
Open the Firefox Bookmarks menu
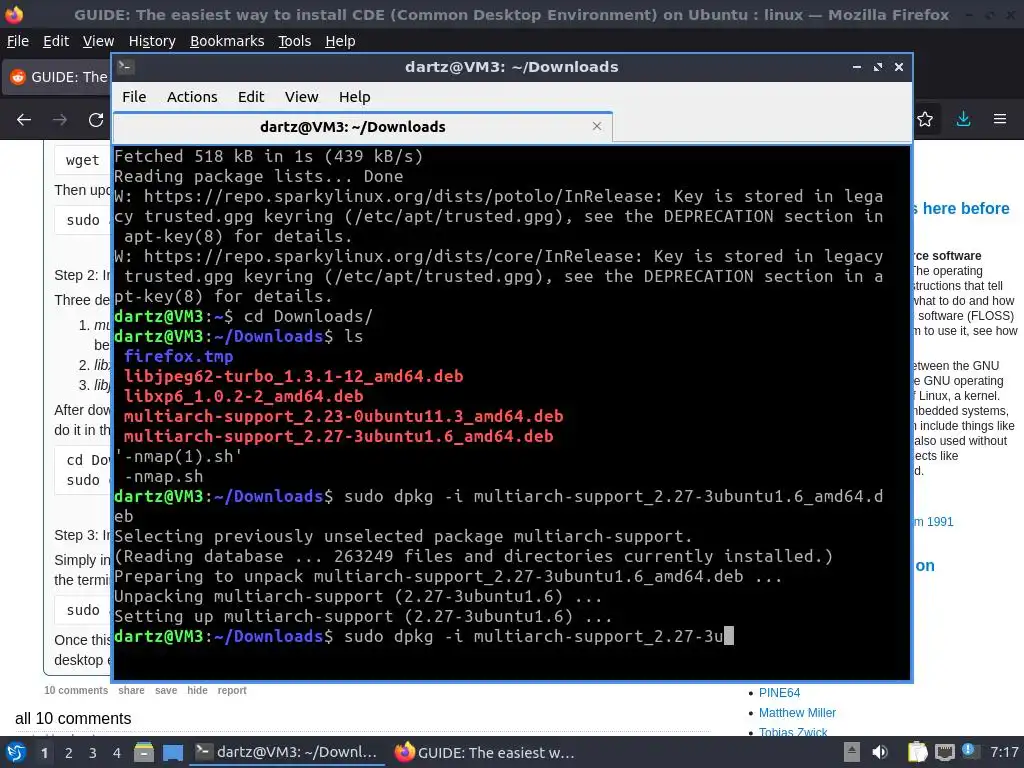click(227, 41)
